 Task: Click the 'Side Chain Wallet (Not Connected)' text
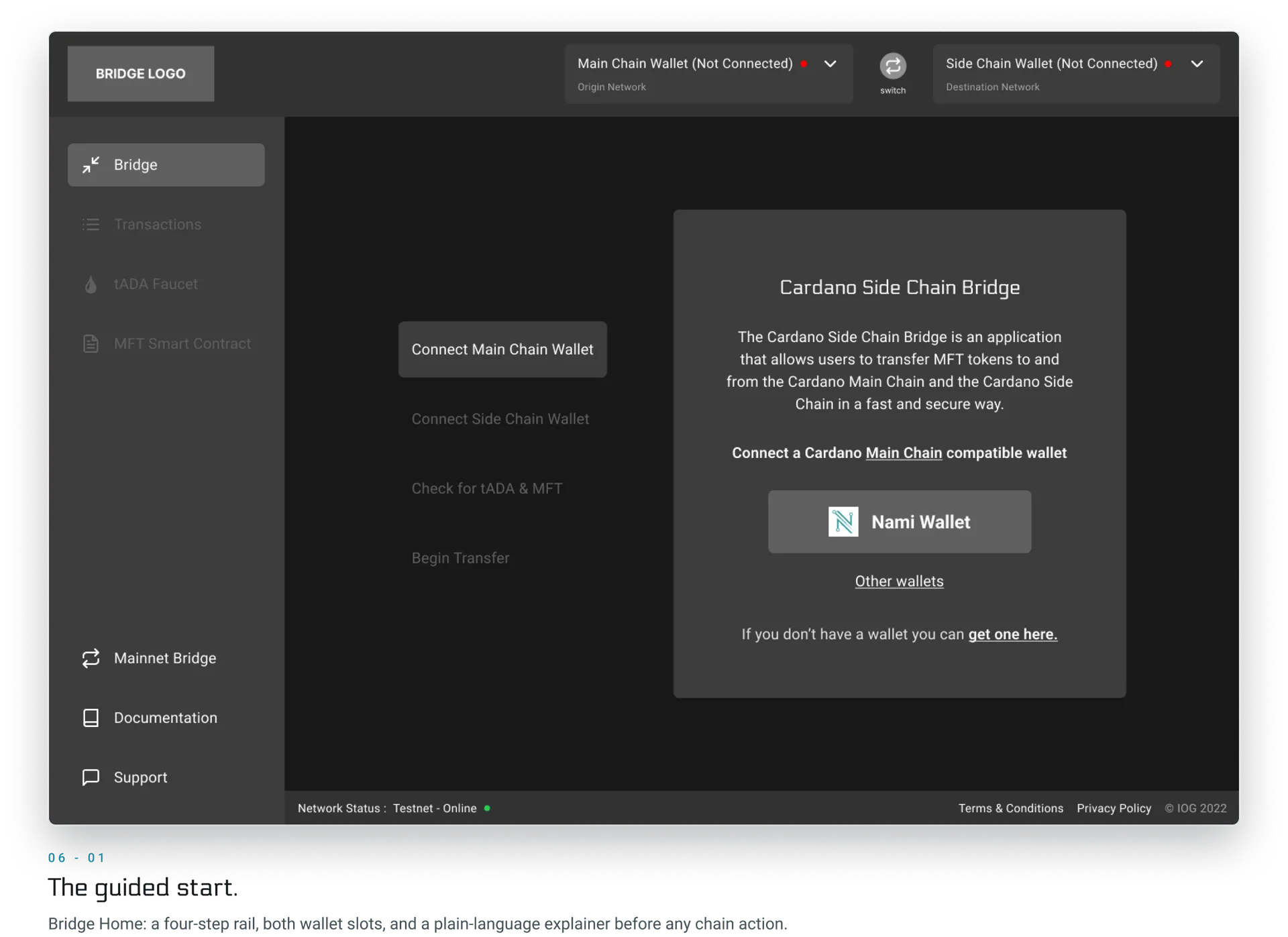1052,64
